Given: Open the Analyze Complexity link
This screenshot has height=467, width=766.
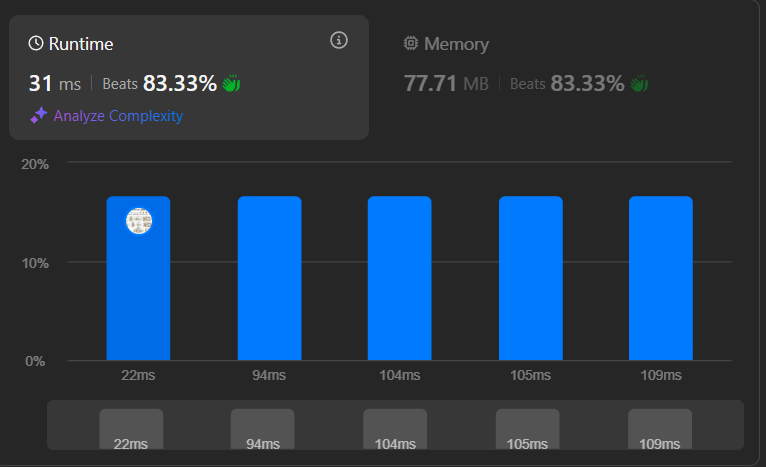Looking at the screenshot, I should click(x=118, y=116).
